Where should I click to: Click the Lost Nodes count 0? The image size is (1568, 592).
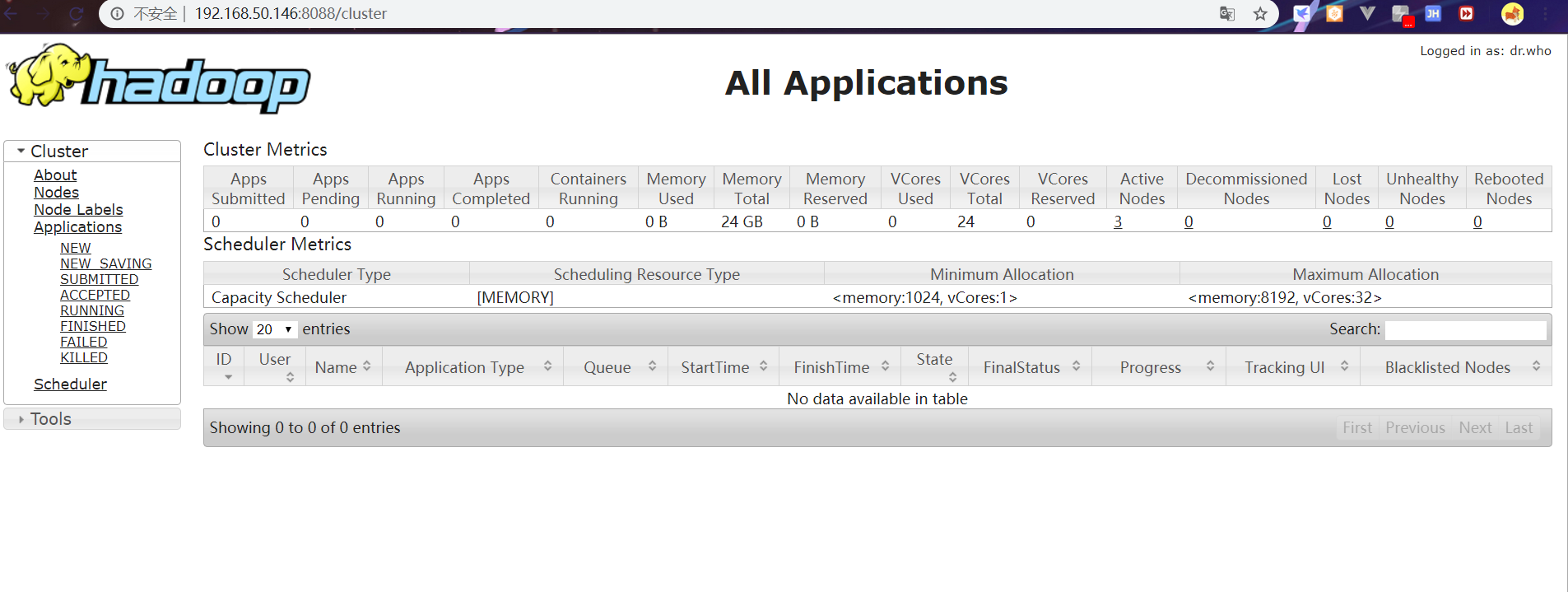click(1327, 221)
